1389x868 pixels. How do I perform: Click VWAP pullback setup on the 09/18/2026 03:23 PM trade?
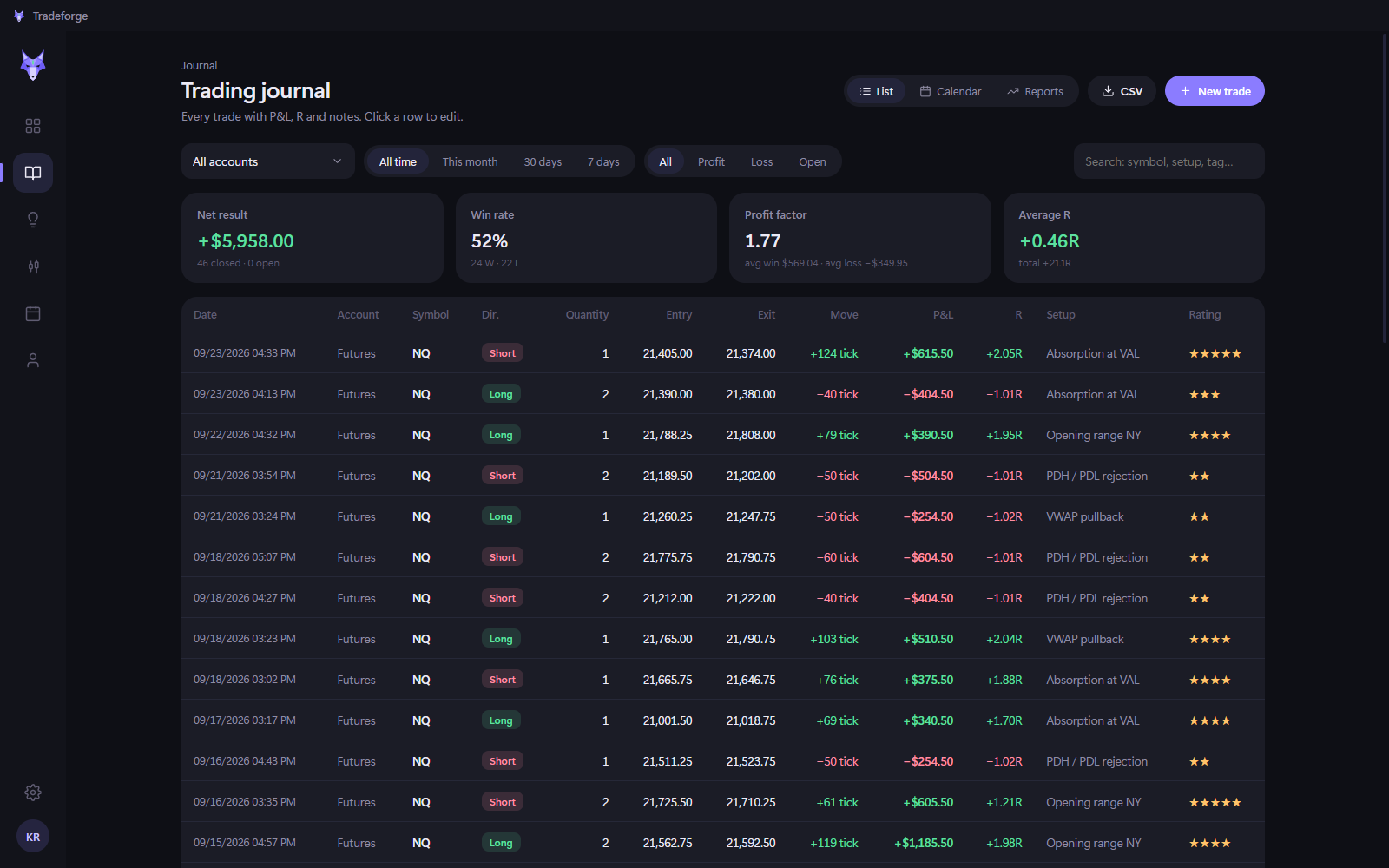pos(1084,639)
